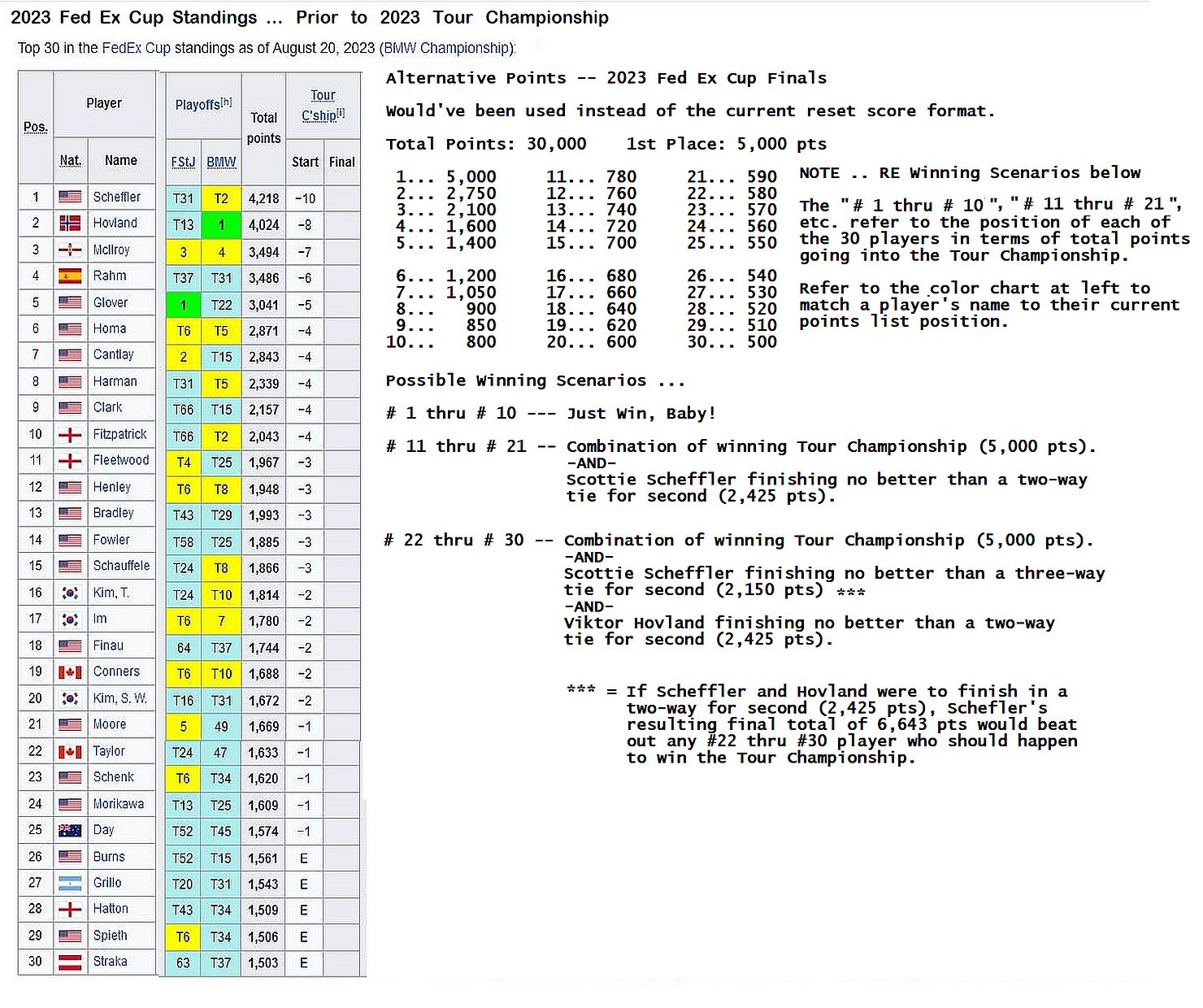Click the Spanish flag beside Rahm
The width and height of the screenshot is (1203, 1008).
point(70,276)
